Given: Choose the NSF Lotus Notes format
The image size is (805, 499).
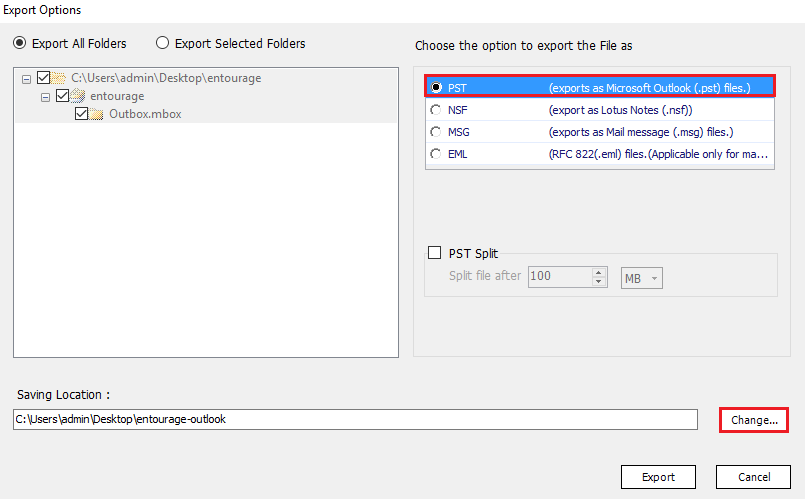Looking at the screenshot, I should pyautogui.click(x=600, y=110).
